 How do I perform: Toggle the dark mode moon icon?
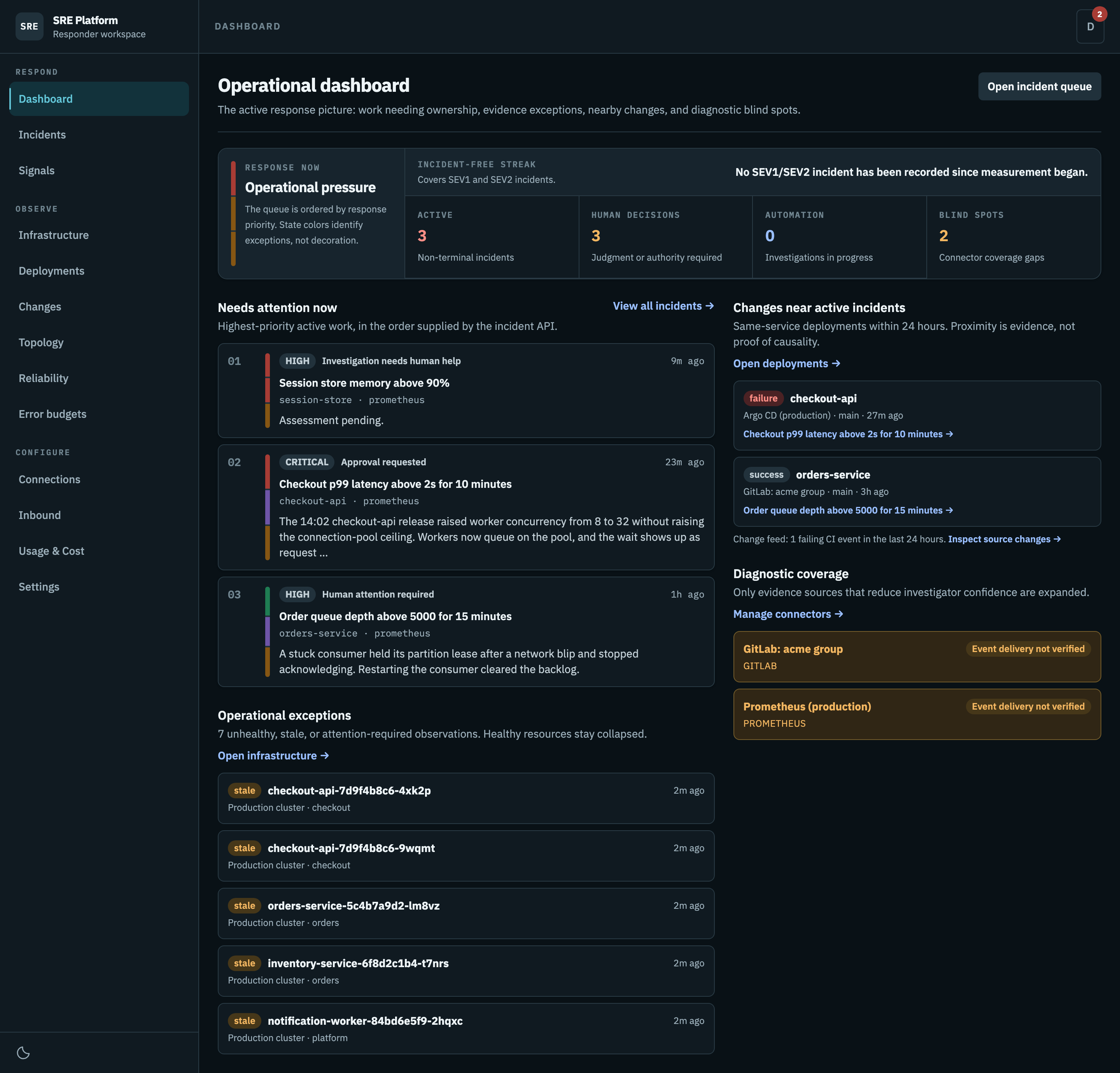coord(23,1052)
